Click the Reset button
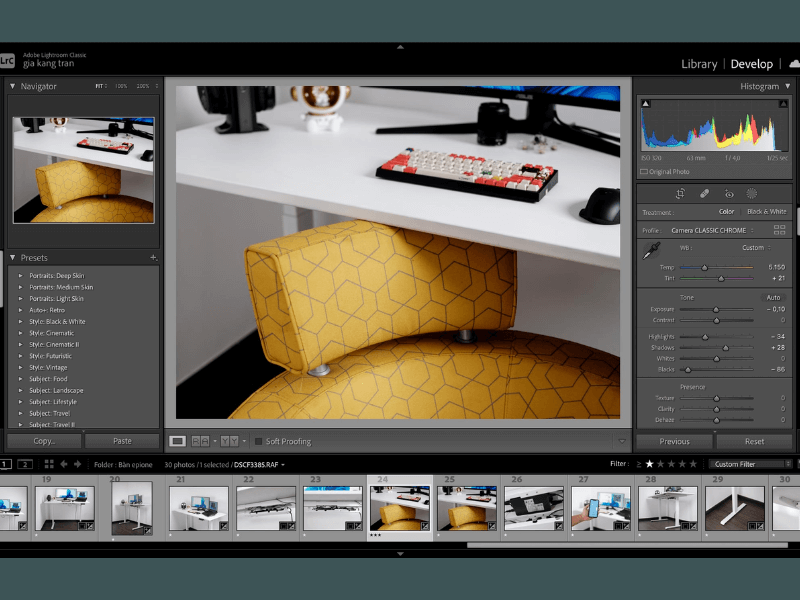This screenshot has height=600, width=800. [754, 441]
